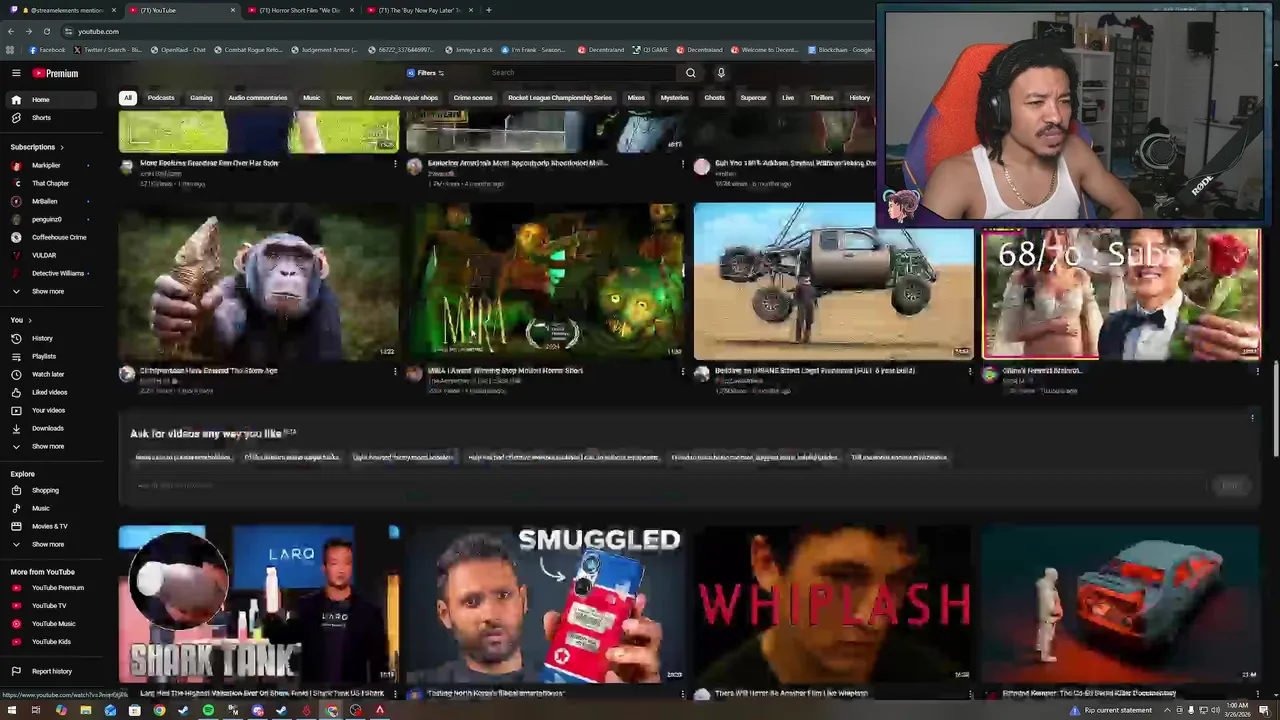Open the Shark Tank LARQ video thumbnail
The height and width of the screenshot is (720, 1280).
point(258,604)
